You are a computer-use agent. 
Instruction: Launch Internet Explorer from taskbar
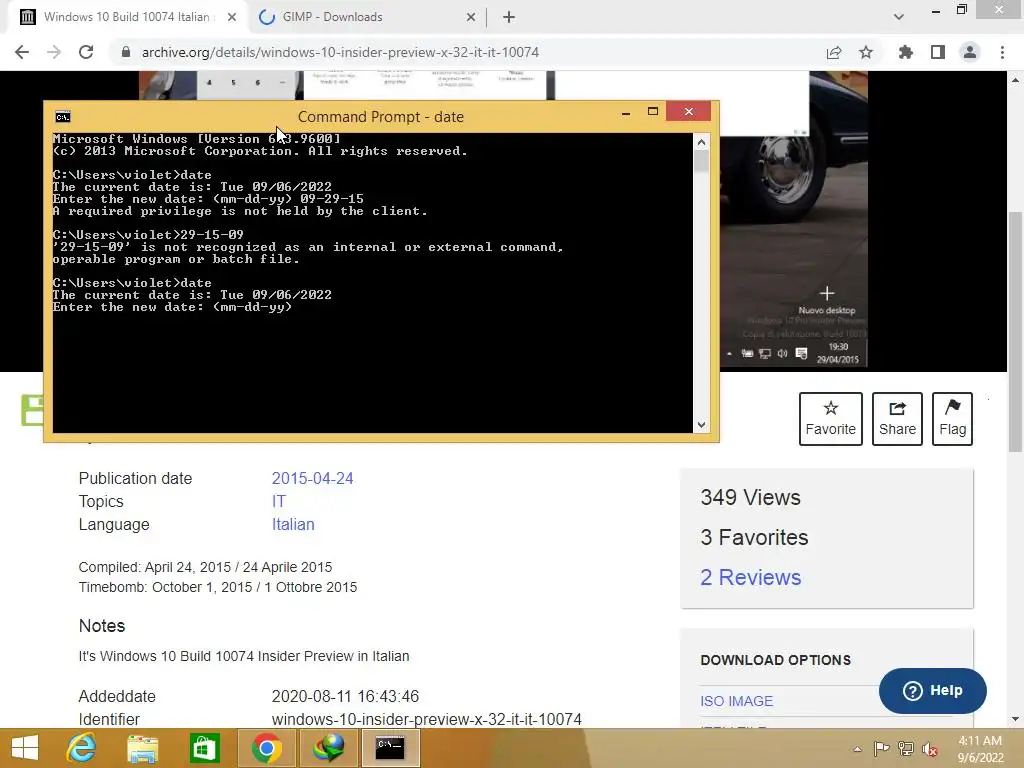coord(81,748)
